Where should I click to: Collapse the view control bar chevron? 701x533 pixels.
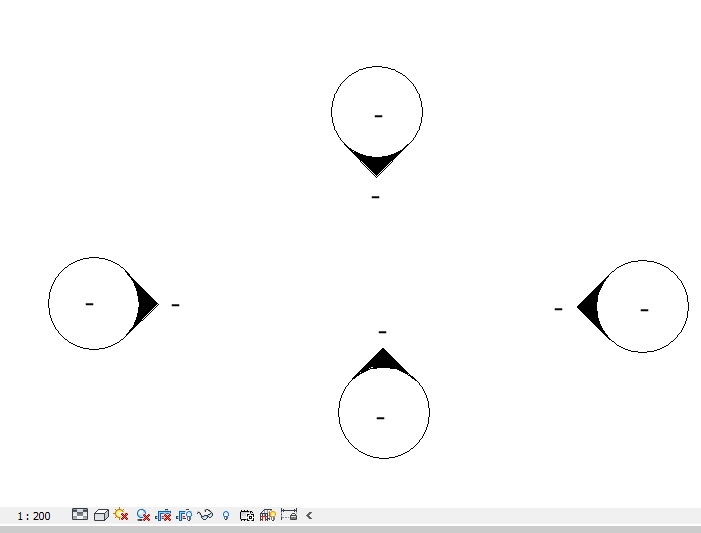(309, 516)
